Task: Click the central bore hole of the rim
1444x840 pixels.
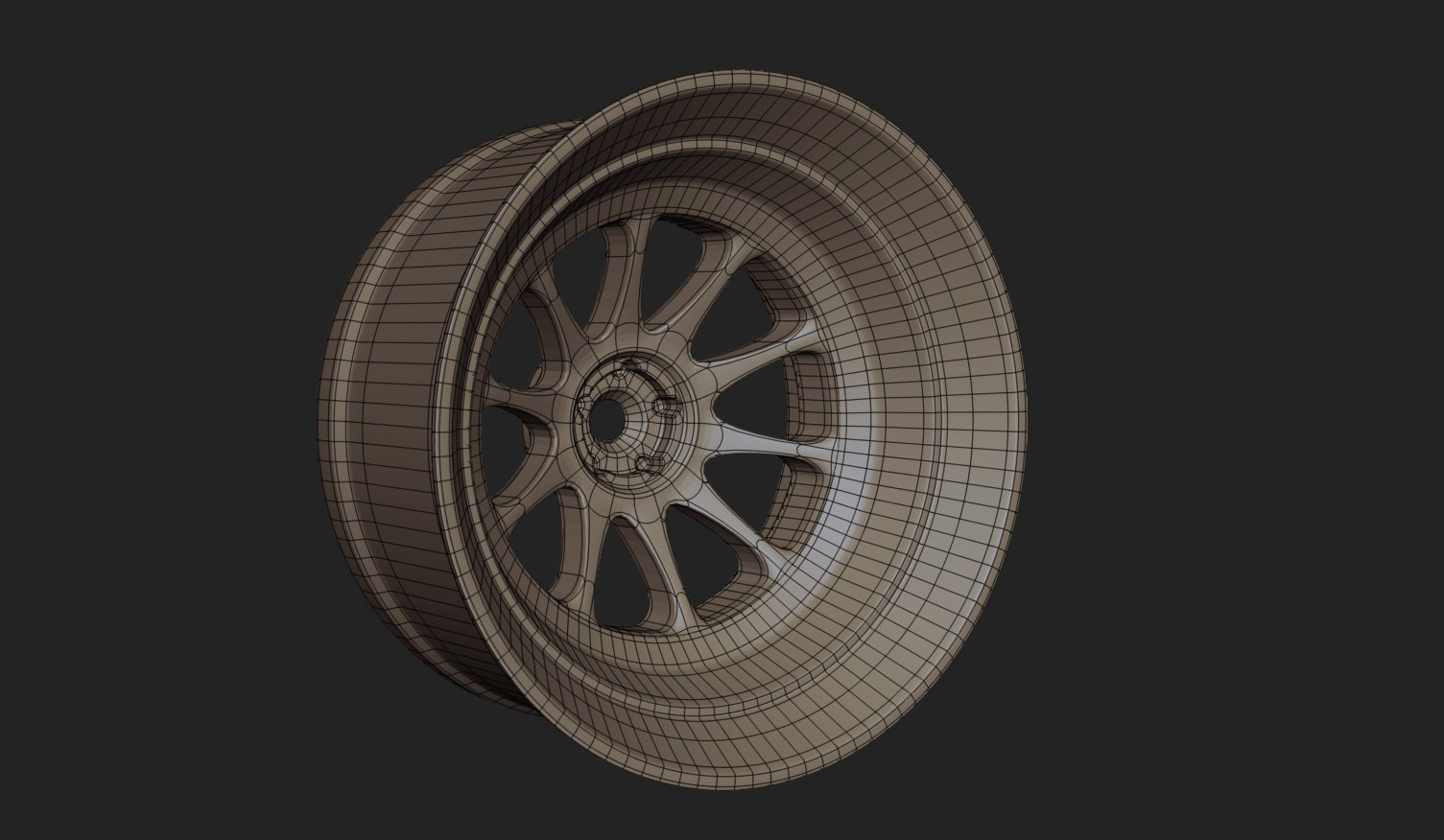Action: (609, 419)
